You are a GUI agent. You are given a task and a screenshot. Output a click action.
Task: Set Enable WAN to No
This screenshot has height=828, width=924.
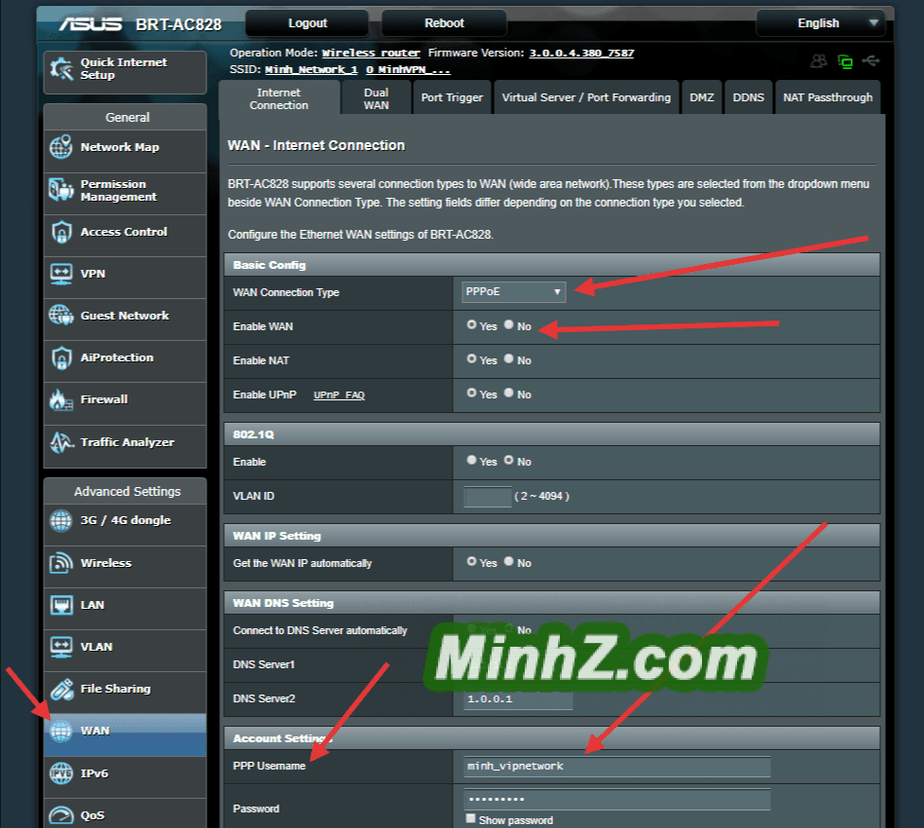pos(509,325)
